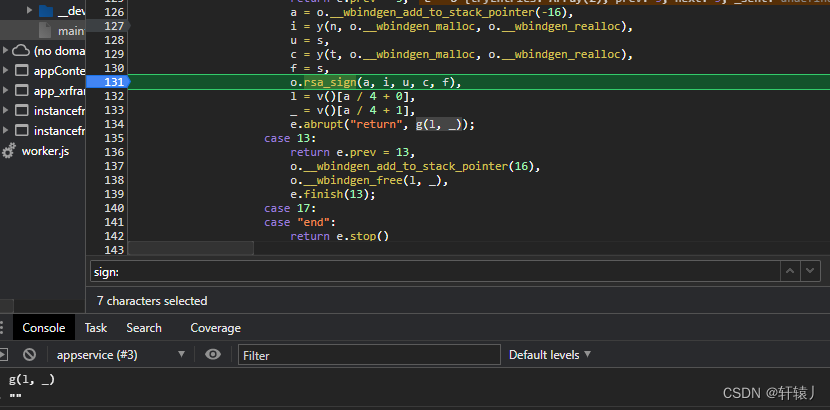Open the Search tab

tap(143, 328)
